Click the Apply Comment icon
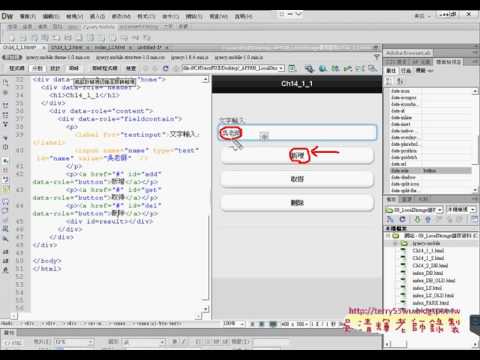The width and height of the screenshot is (480, 360). click(5, 202)
